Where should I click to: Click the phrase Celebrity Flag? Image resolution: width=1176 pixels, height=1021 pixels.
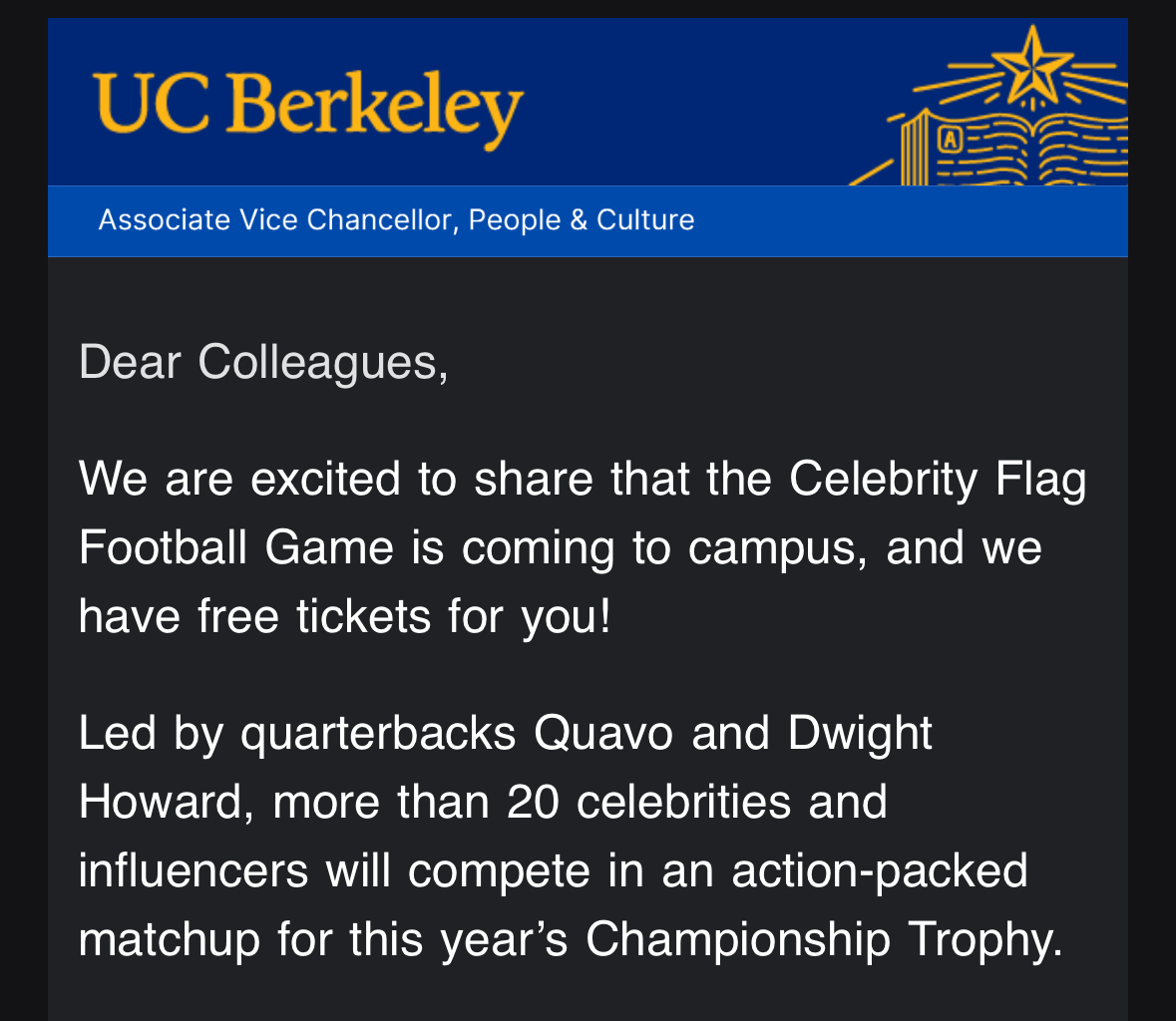(938, 479)
